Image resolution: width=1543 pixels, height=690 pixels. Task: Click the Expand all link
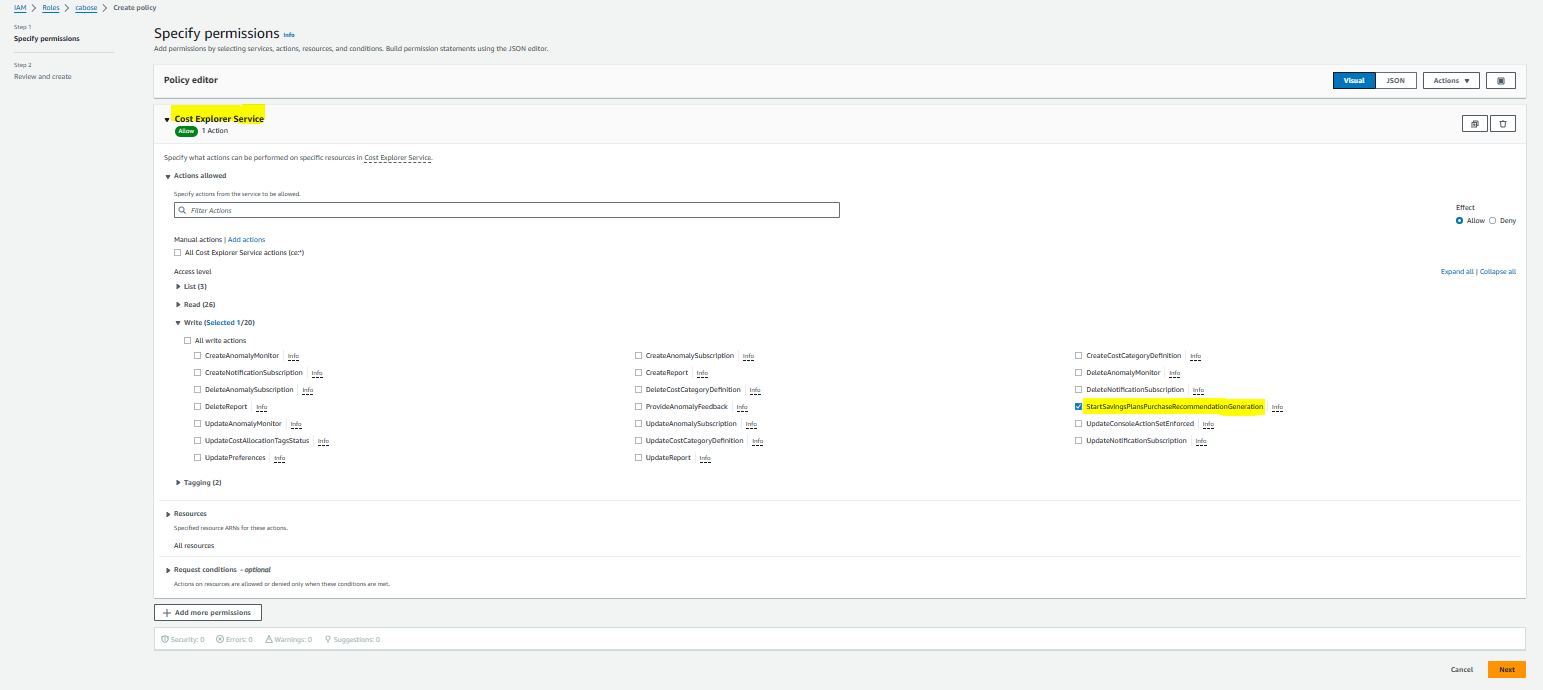1457,272
